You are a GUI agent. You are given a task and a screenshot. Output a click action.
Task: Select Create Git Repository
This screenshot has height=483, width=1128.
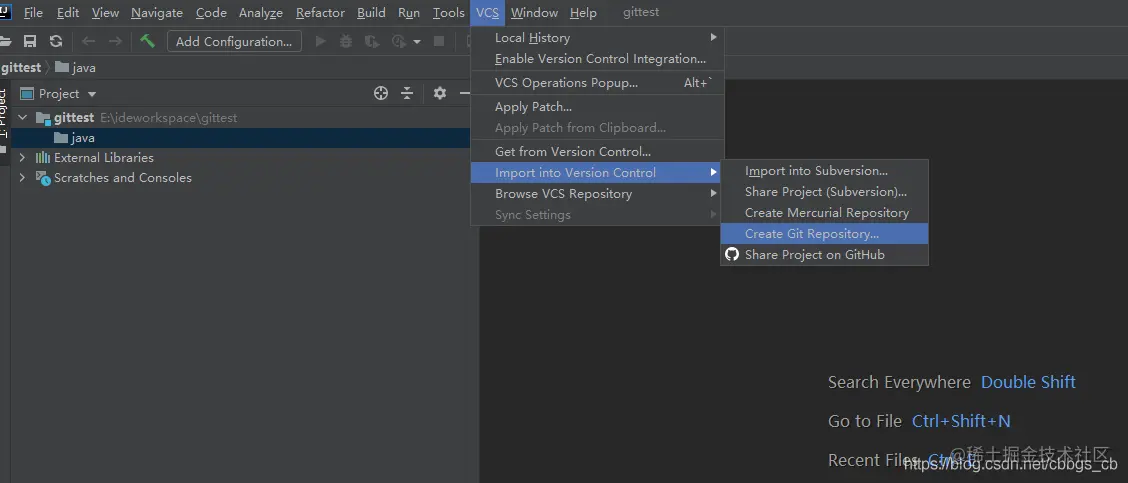(x=824, y=233)
